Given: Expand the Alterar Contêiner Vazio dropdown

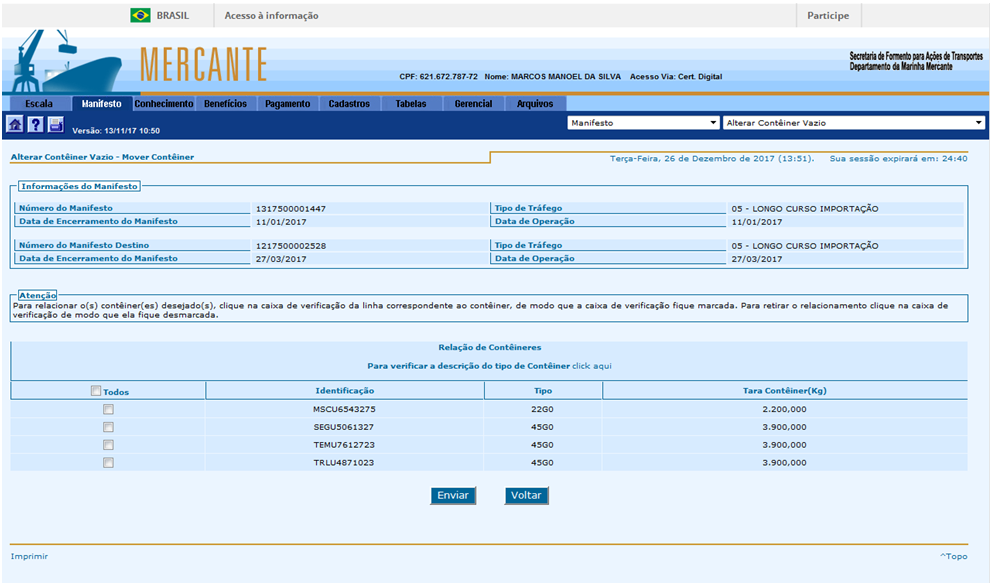Looking at the screenshot, I should pyautogui.click(x=853, y=123).
